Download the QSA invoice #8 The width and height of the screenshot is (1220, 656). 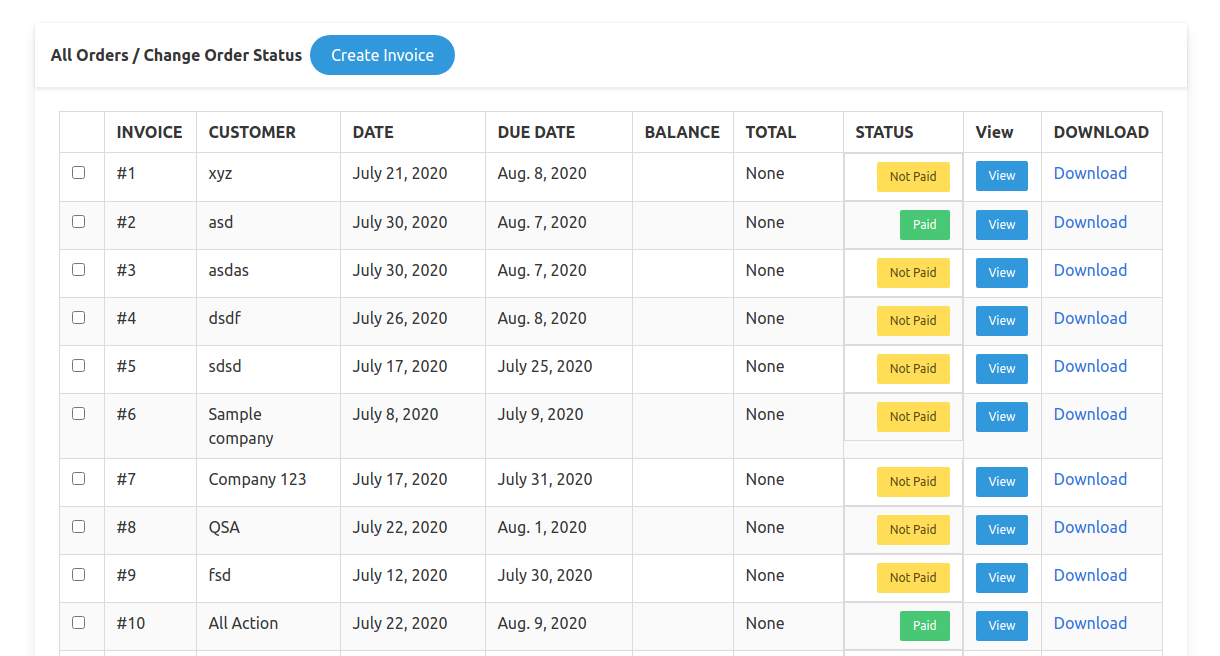(1090, 527)
